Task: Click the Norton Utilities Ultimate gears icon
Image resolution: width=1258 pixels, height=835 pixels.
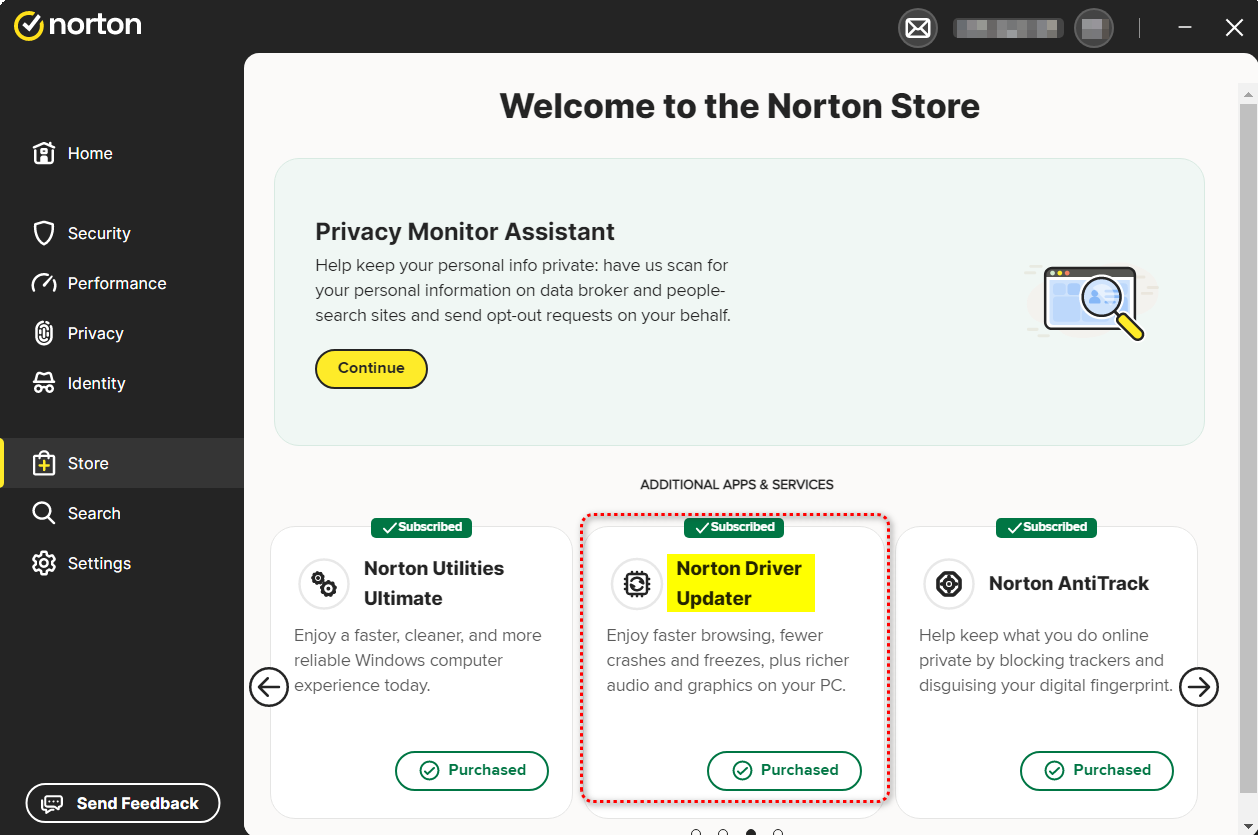Action: coord(324,584)
